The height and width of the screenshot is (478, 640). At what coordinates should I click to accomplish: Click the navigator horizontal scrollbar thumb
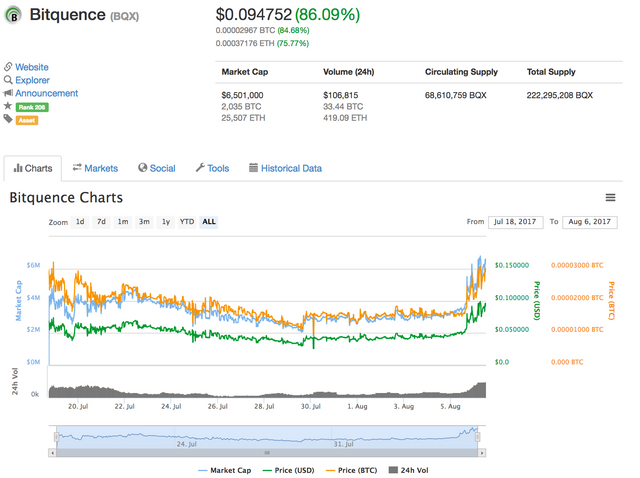point(267,453)
